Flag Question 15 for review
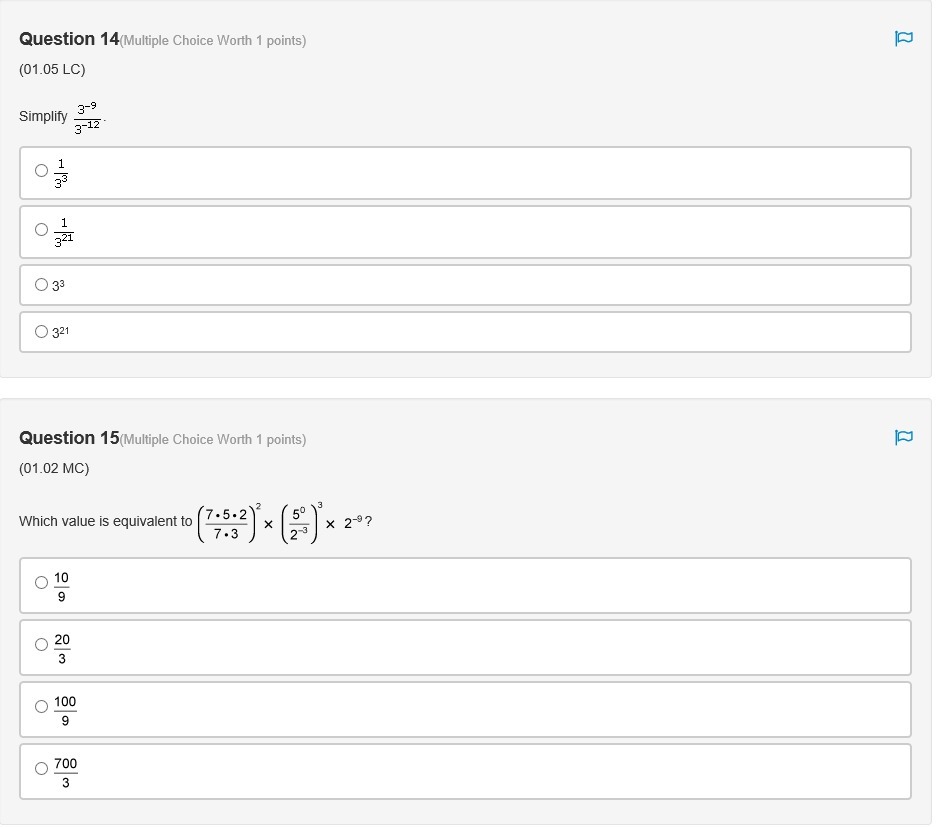 [903, 437]
